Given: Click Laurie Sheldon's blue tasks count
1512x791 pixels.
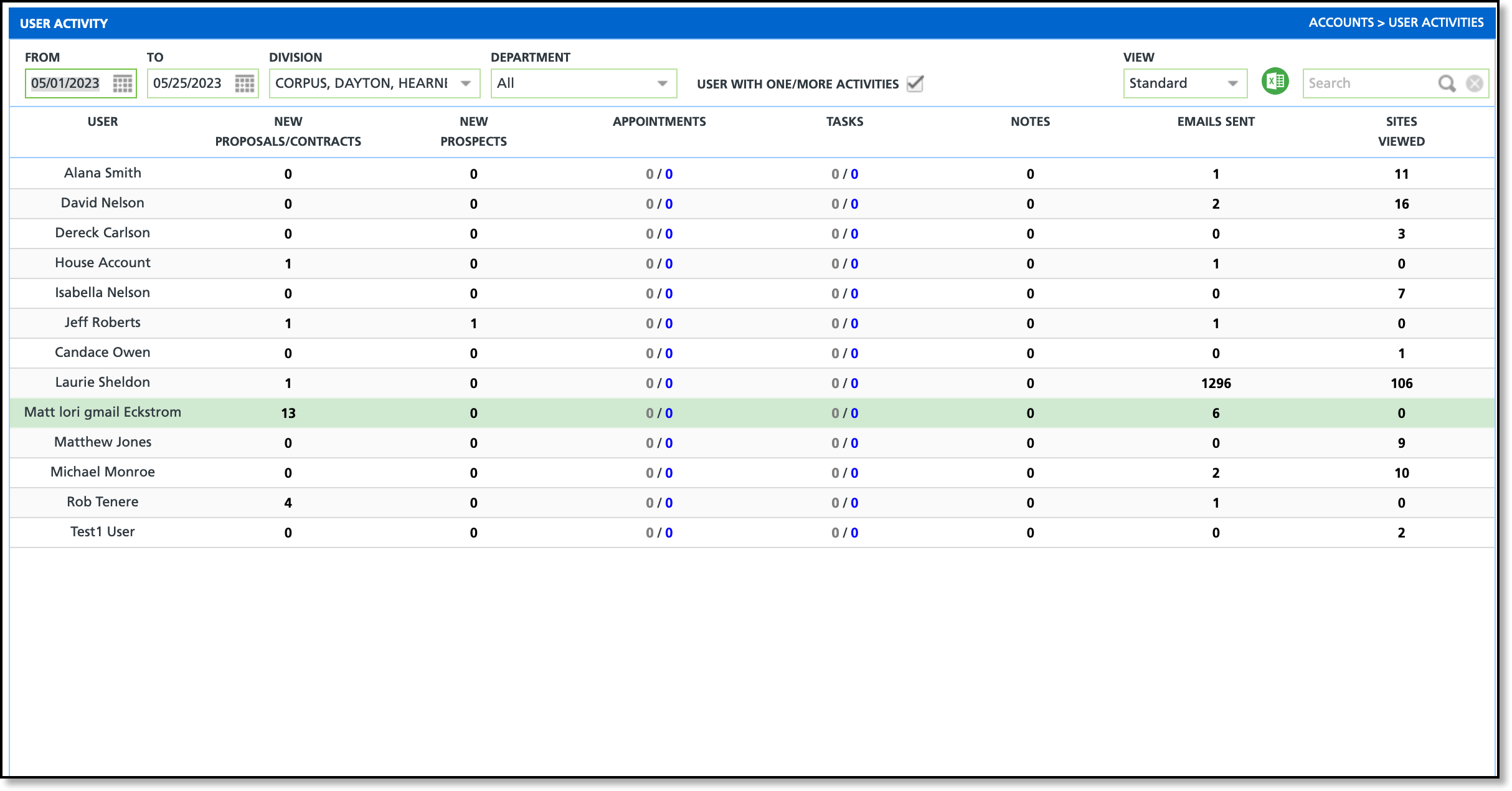Looking at the screenshot, I should pyautogui.click(x=854, y=384).
